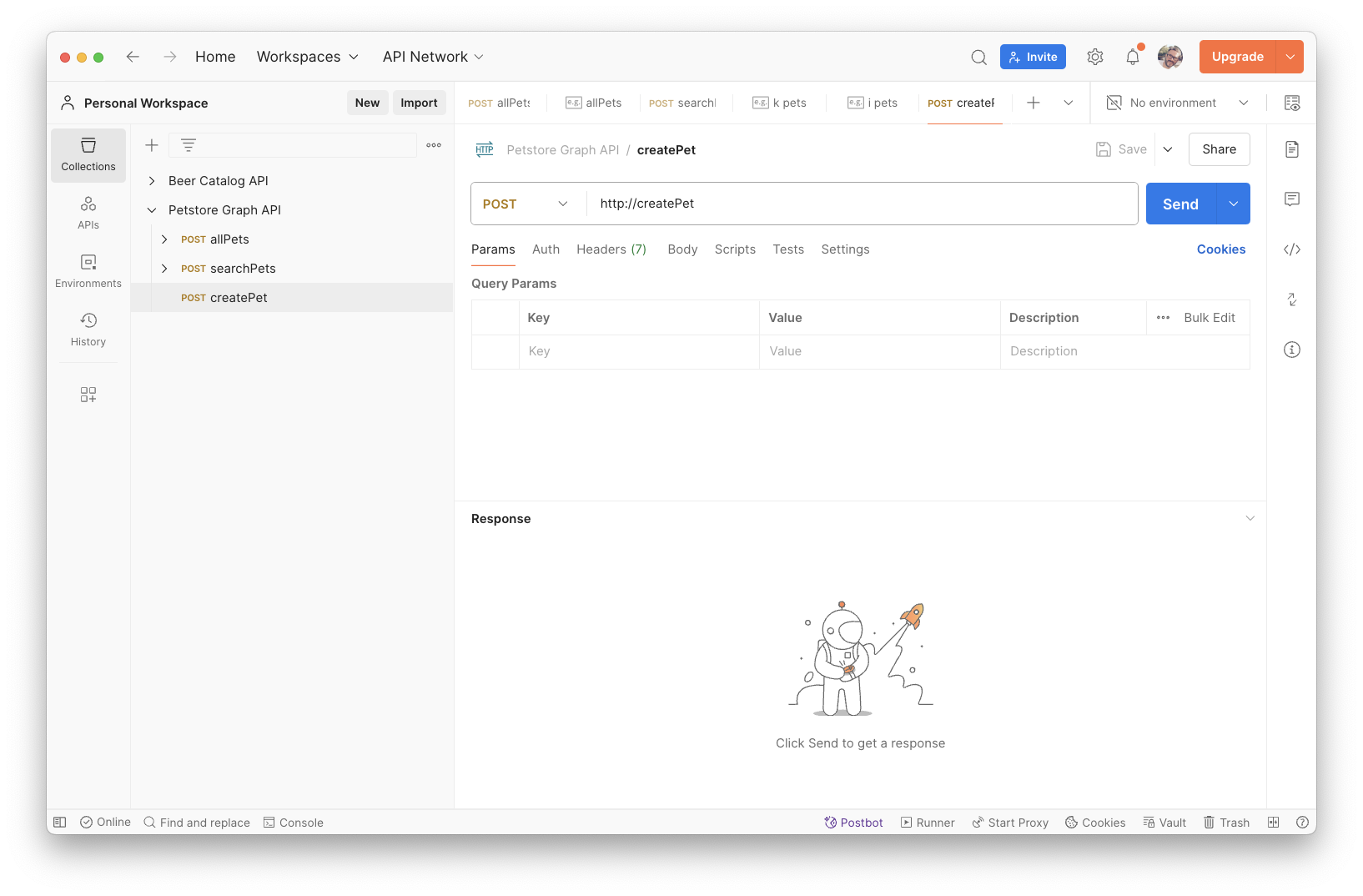Screen dimensions: 1363x896
Task: Open the environment selector dropdown
Action: tap(1176, 102)
